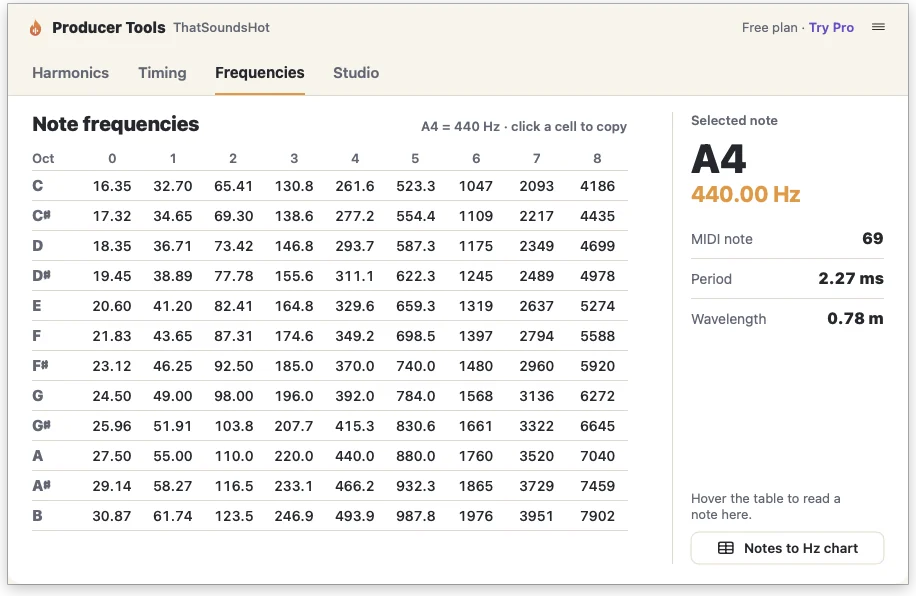
Task: Click the cell 25.96 in row G#
Action: pyautogui.click(x=112, y=426)
